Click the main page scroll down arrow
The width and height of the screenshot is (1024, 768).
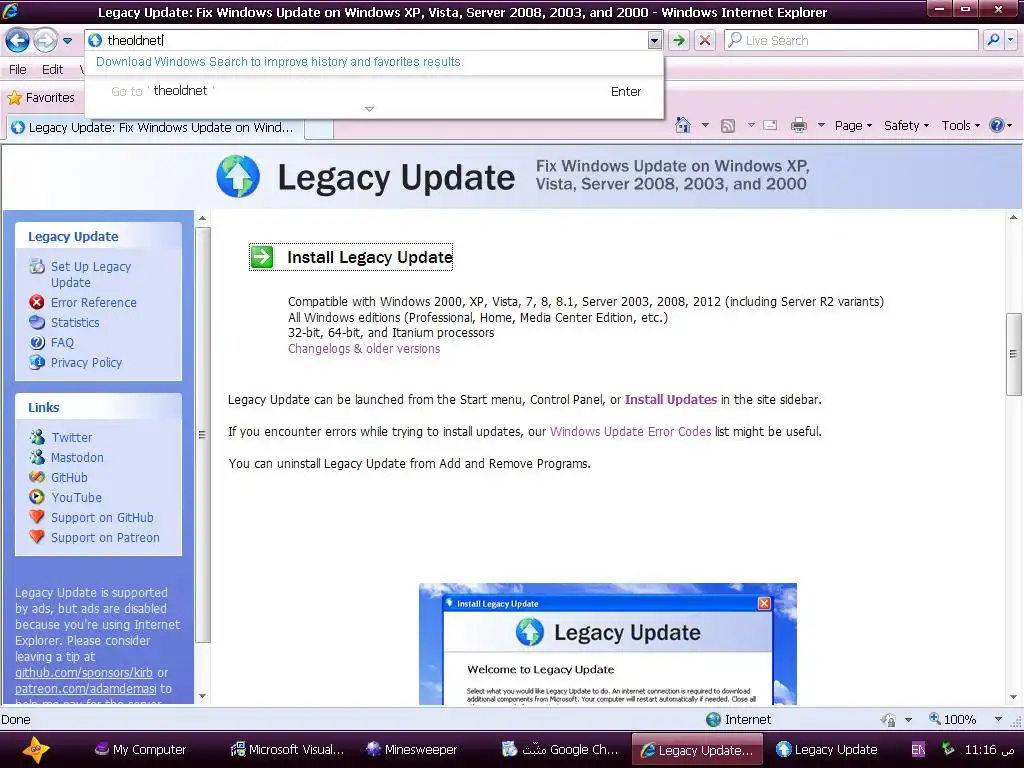[x=1014, y=697]
